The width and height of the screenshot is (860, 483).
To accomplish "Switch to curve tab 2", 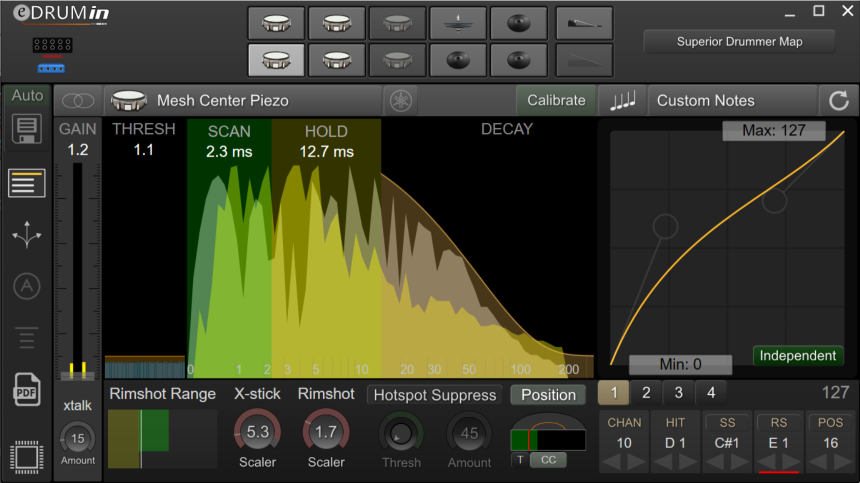I will click(x=646, y=393).
